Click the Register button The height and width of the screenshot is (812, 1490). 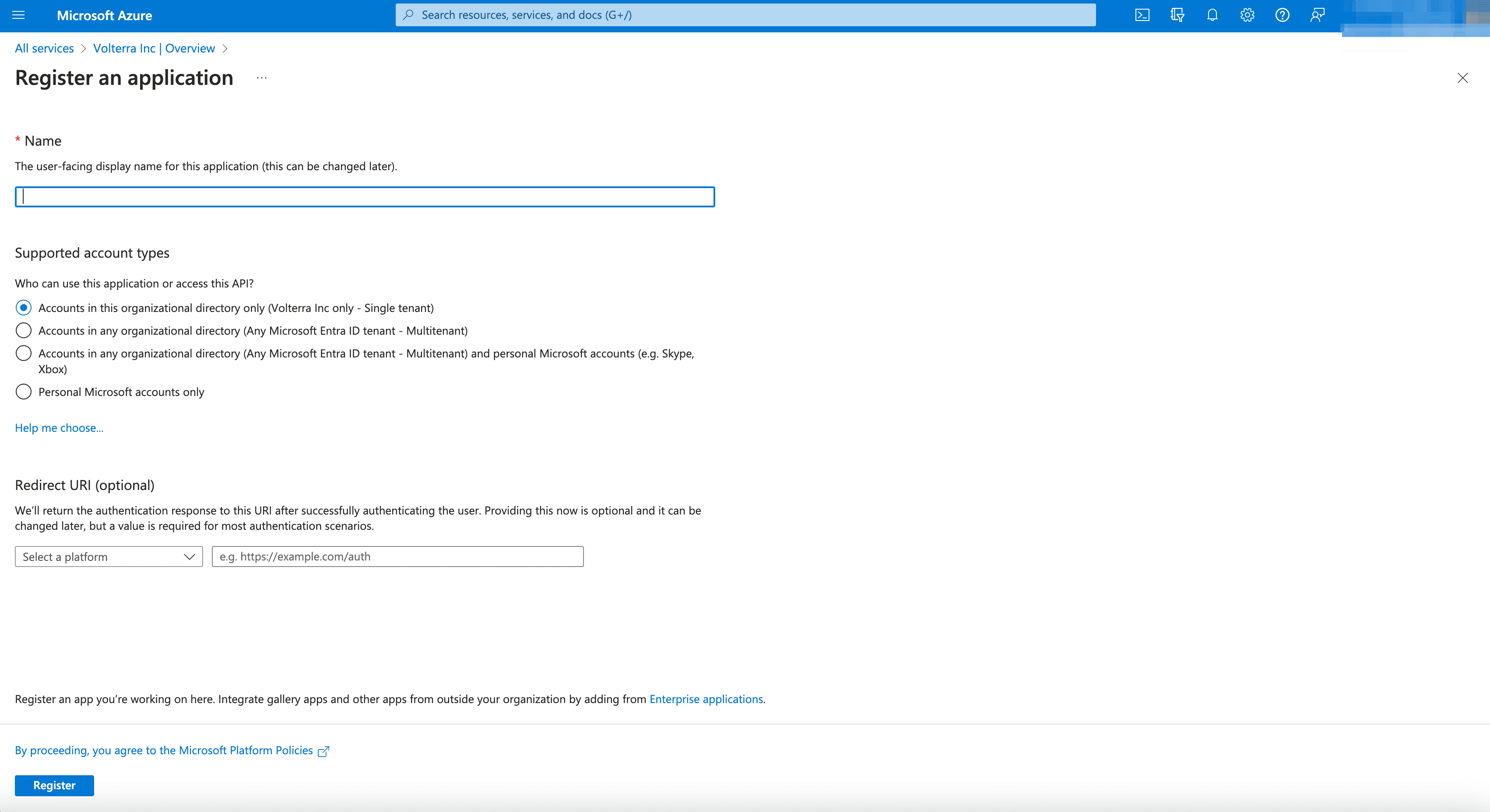(x=54, y=785)
